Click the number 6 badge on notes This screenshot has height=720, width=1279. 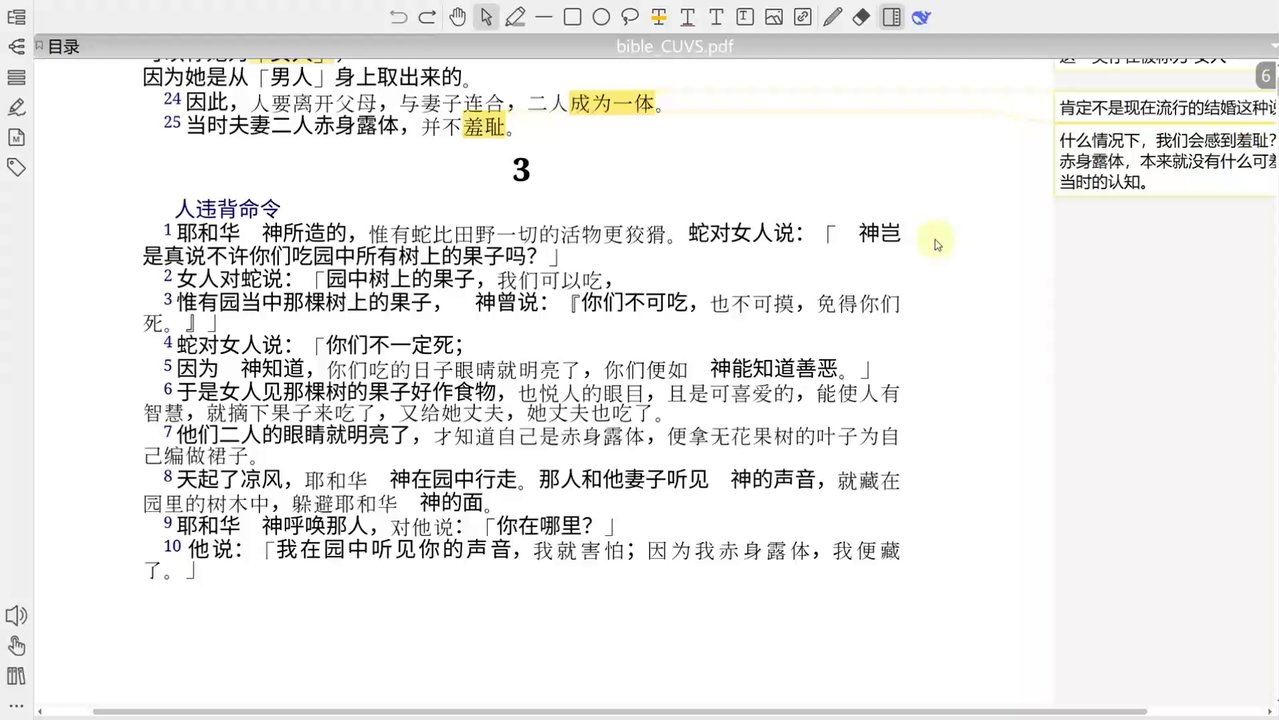click(1266, 76)
